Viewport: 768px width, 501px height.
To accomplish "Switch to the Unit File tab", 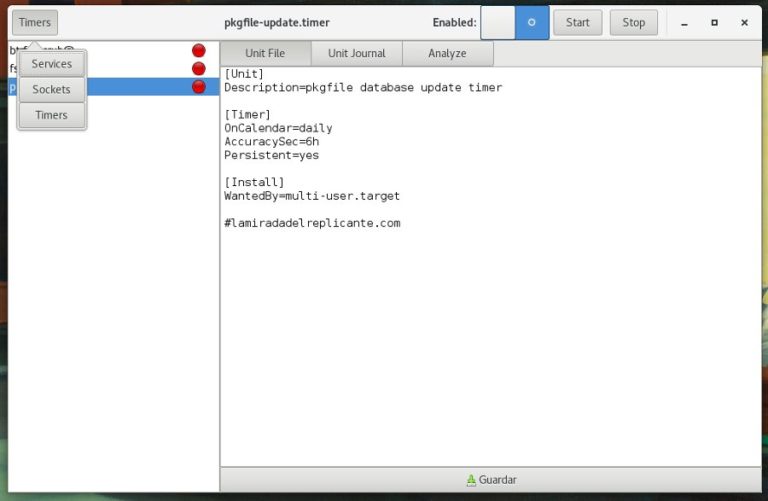I will pos(265,53).
